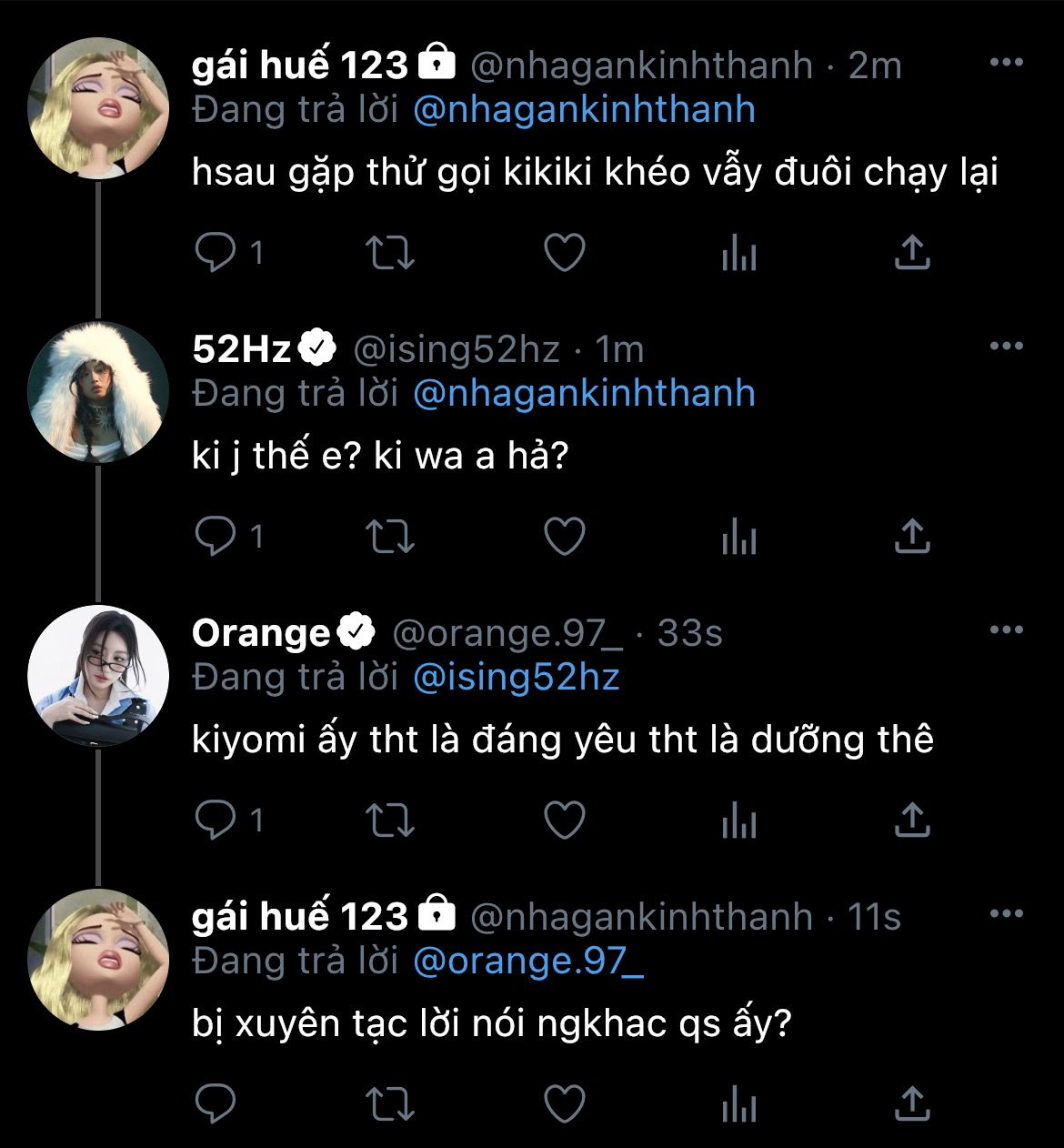1064x1148 pixels.
Task: Like 52Hz's tweet
Action: point(564,537)
